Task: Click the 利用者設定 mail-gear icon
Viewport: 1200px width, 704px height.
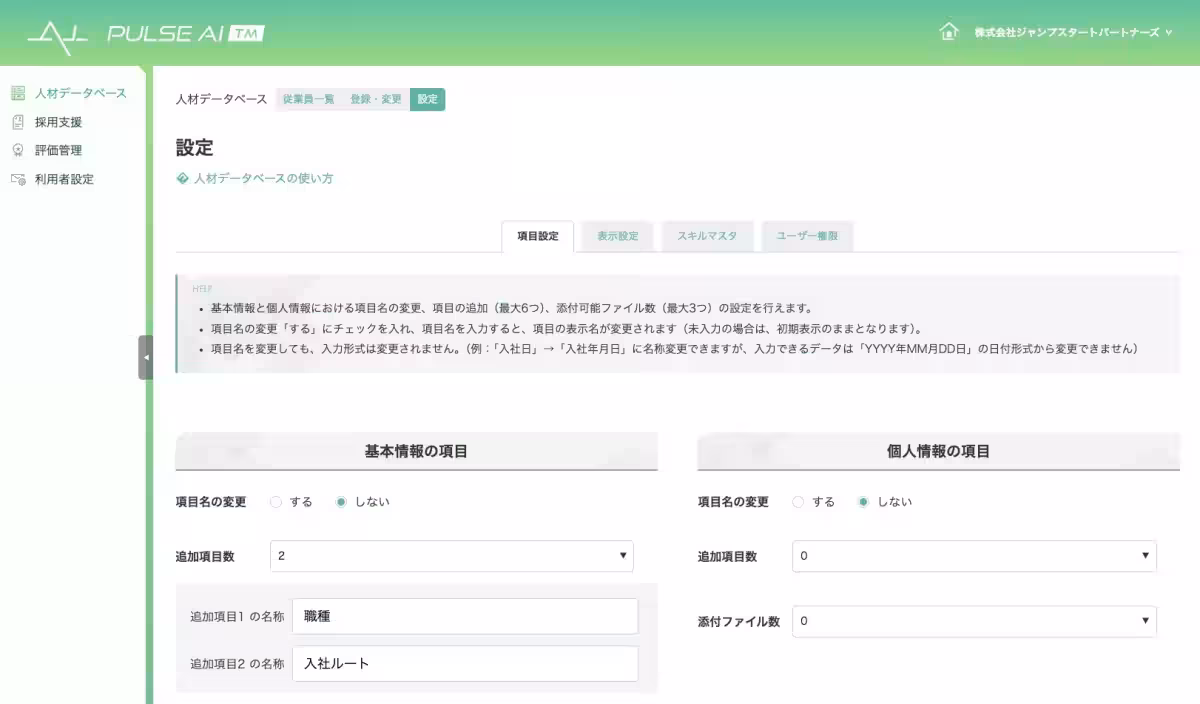Action: point(16,179)
